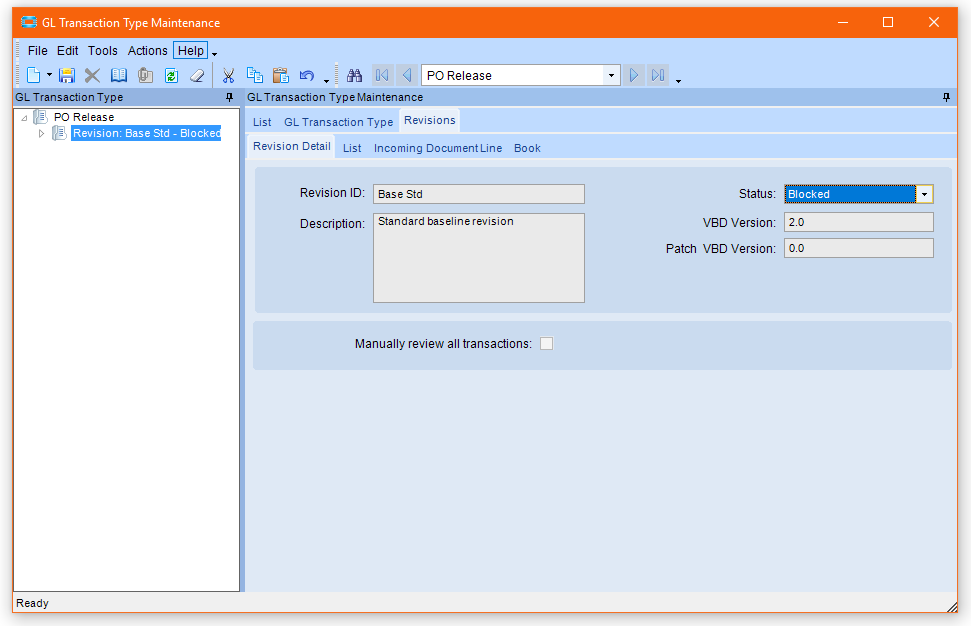Open the Status dropdown

[x=925, y=194]
